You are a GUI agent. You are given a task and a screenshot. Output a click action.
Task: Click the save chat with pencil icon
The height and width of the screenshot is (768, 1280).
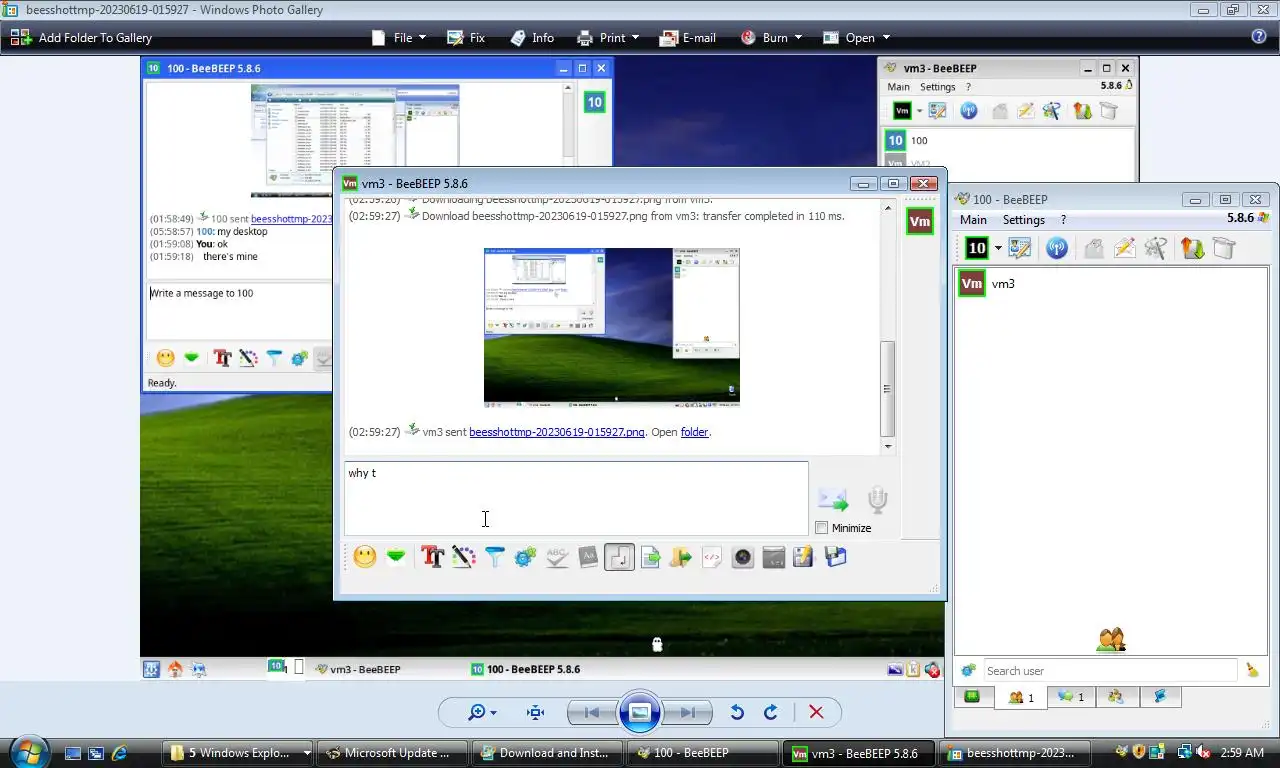(803, 557)
